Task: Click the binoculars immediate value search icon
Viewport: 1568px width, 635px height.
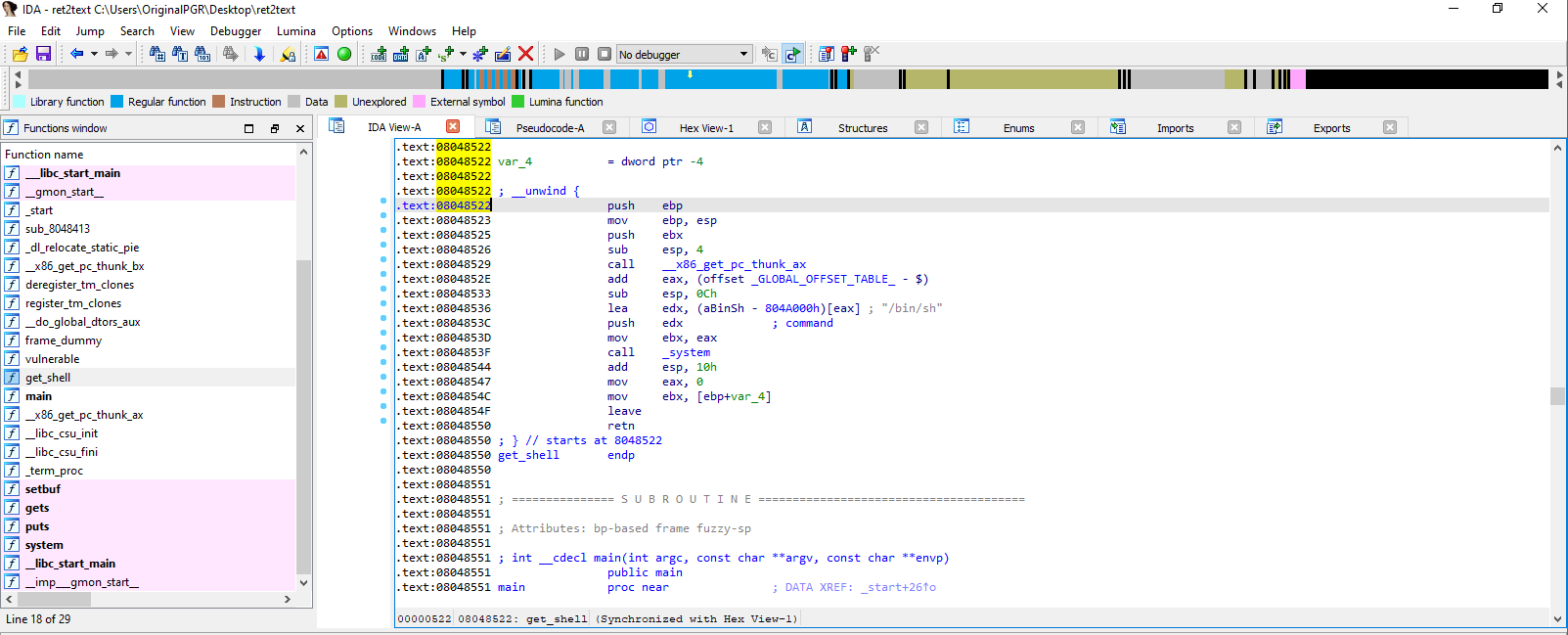Action: [157, 54]
